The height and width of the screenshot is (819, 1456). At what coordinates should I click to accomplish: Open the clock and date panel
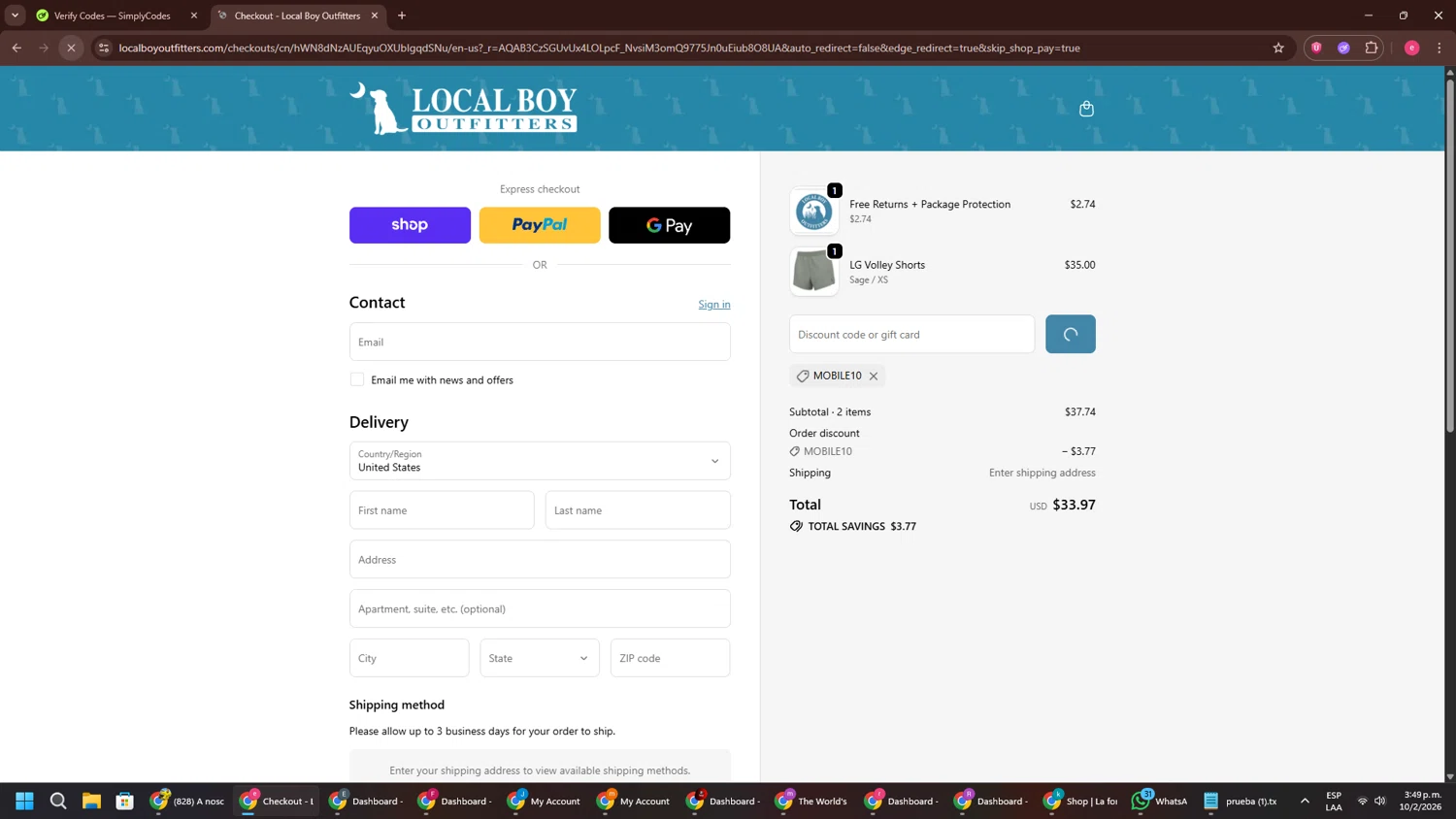1420,801
